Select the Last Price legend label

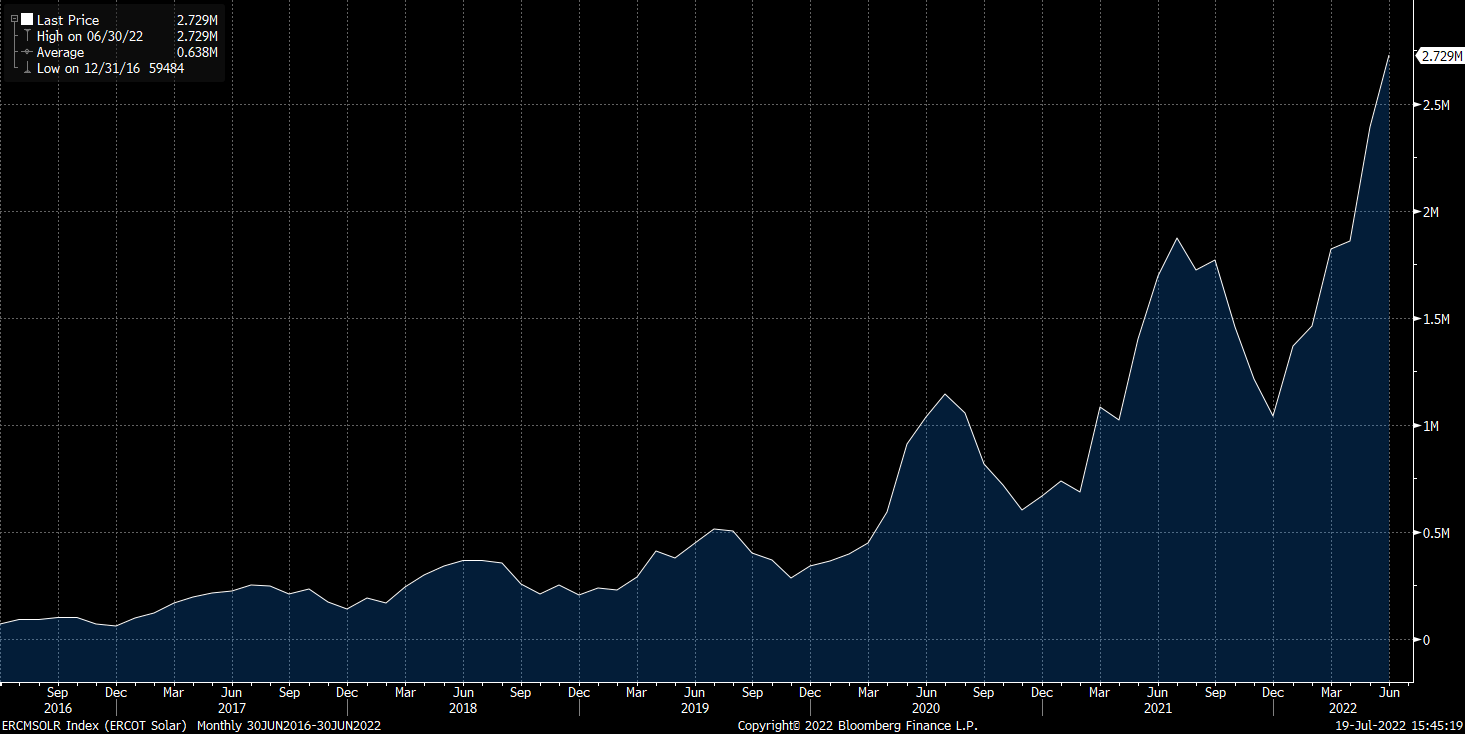(67, 20)
